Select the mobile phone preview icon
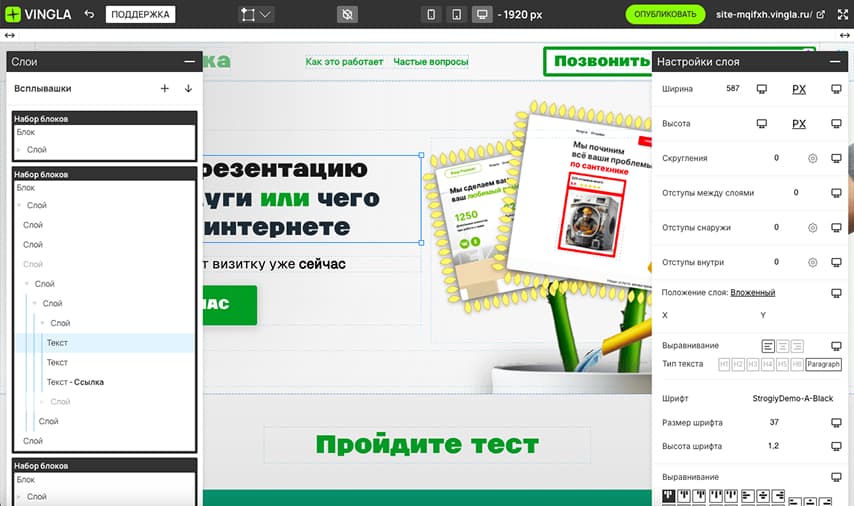854x506 pixels. click(x=431, y=15)
